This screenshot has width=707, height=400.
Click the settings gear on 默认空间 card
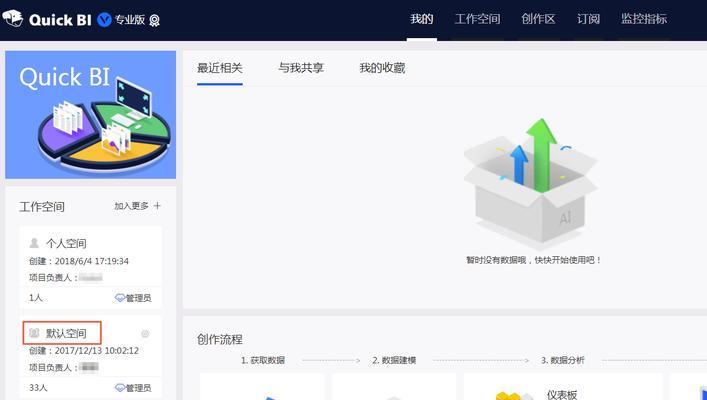click(x=145, y=334)
